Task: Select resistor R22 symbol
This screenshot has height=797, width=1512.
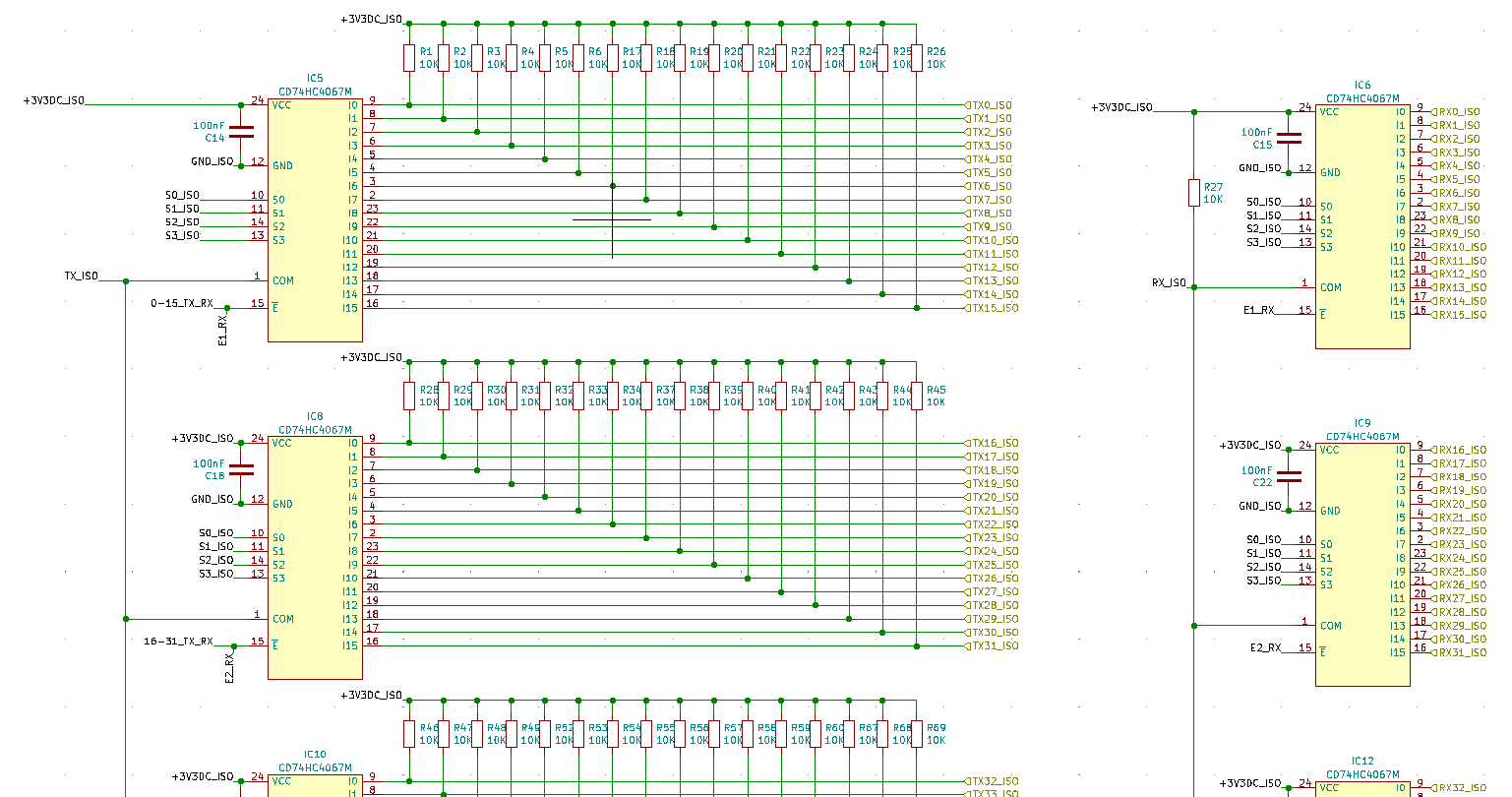Action: 782,57
